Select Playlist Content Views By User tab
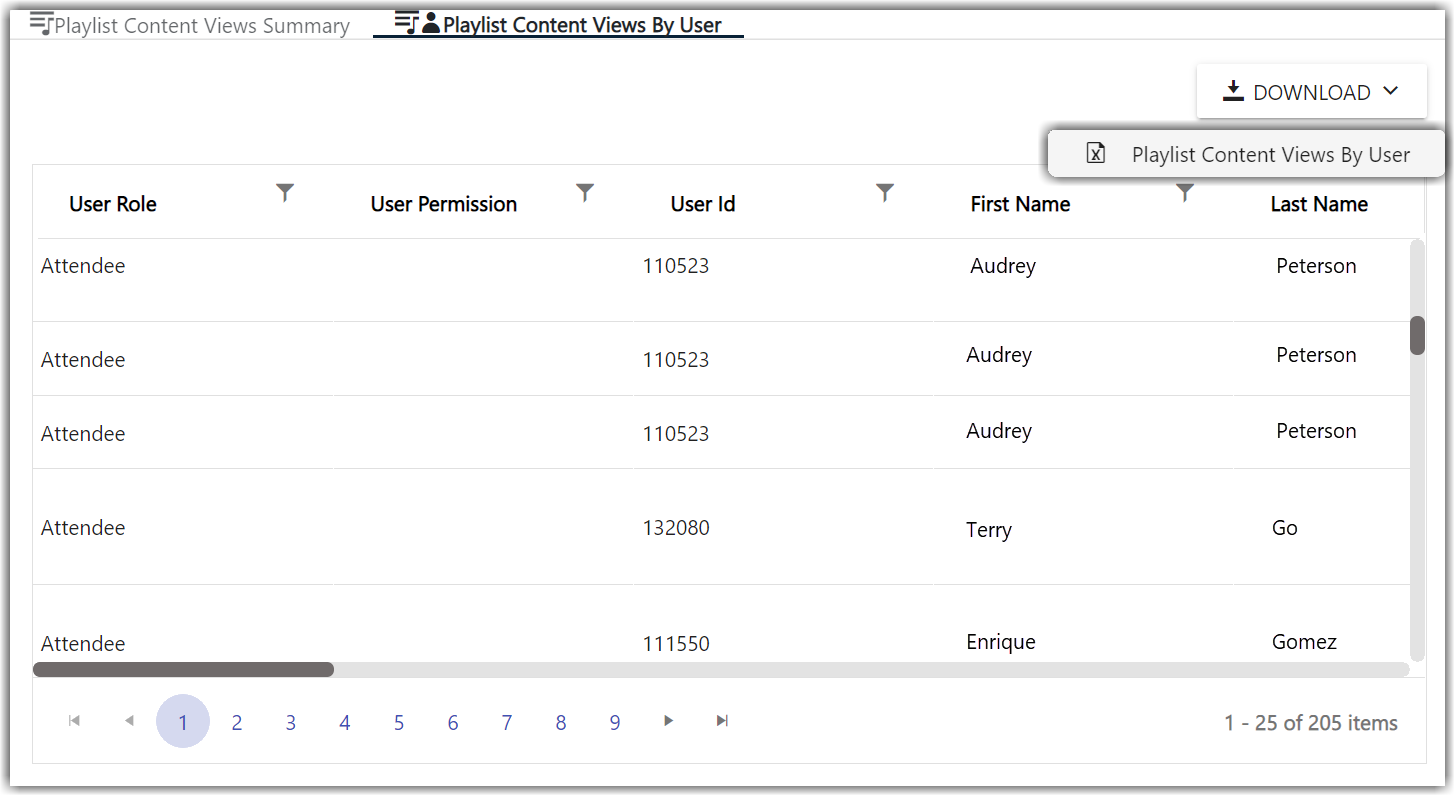The height and width of the screenshot is (796, 1455). coord(558,25)
